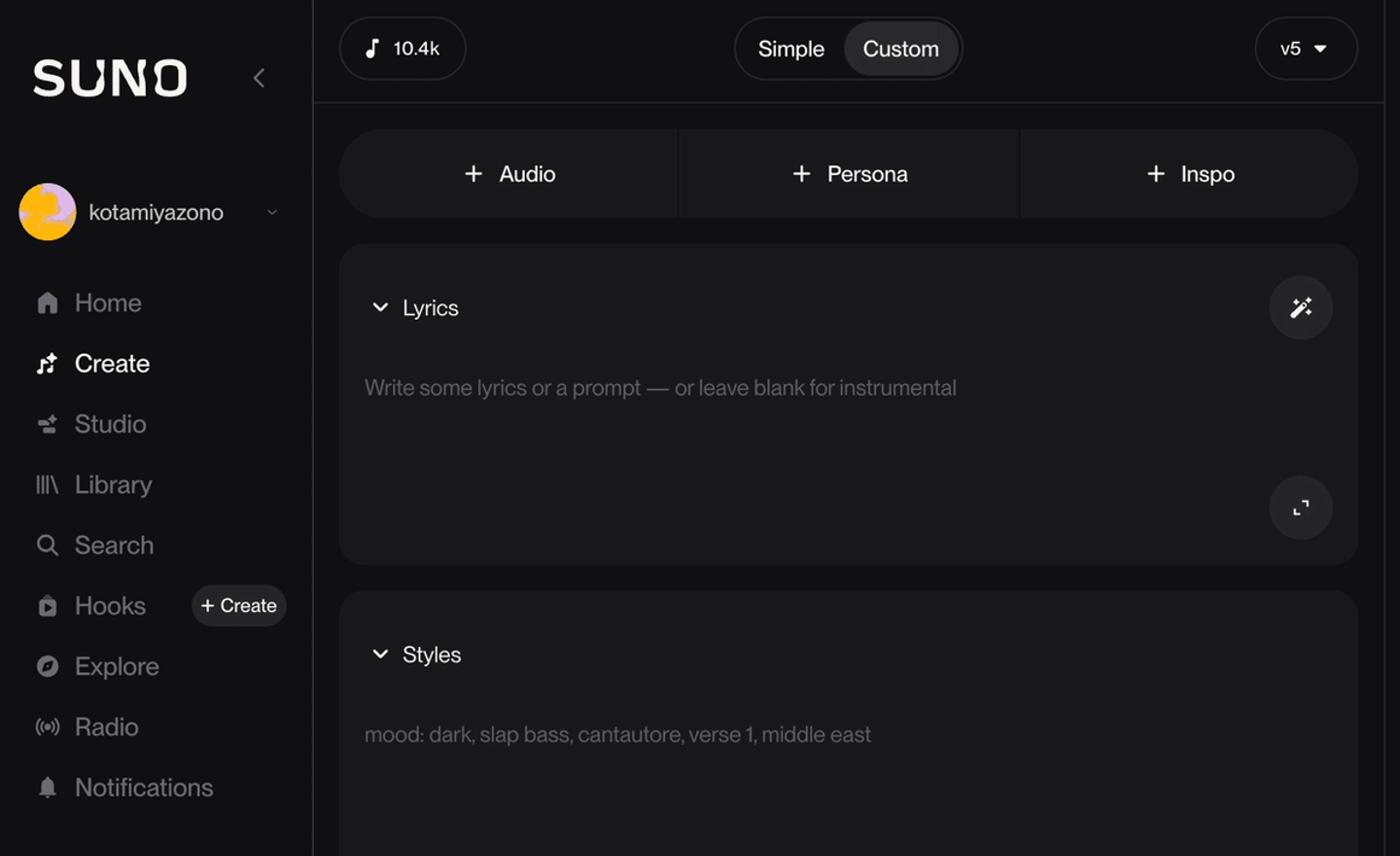
Task: Open the Library icon in sidebar
Action: pyautogui.click(x=48, y=484)
